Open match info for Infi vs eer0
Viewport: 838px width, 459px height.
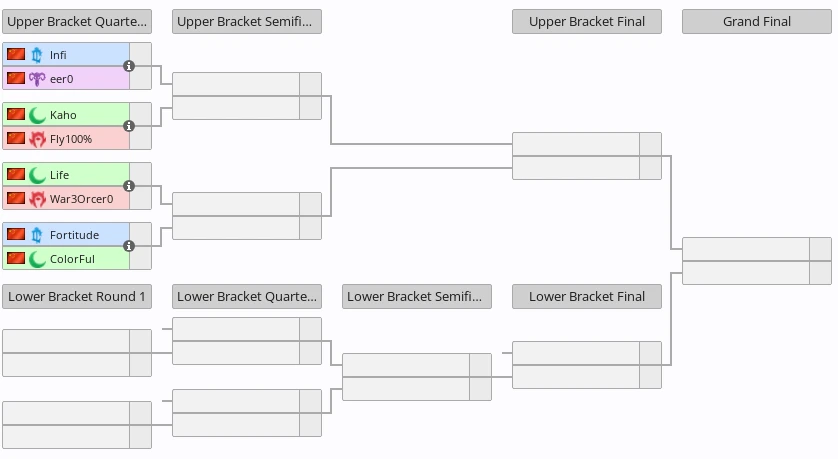coord(129,66)
